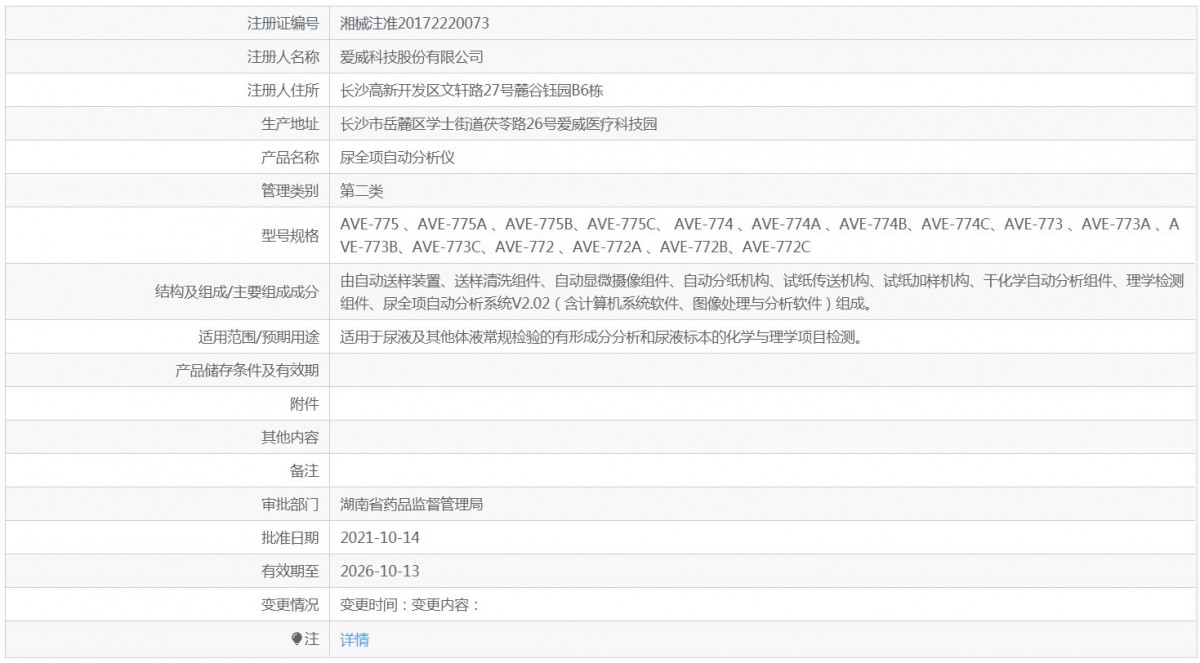Click the 产品储存条件及有效期 label

[x=247, y=370]
